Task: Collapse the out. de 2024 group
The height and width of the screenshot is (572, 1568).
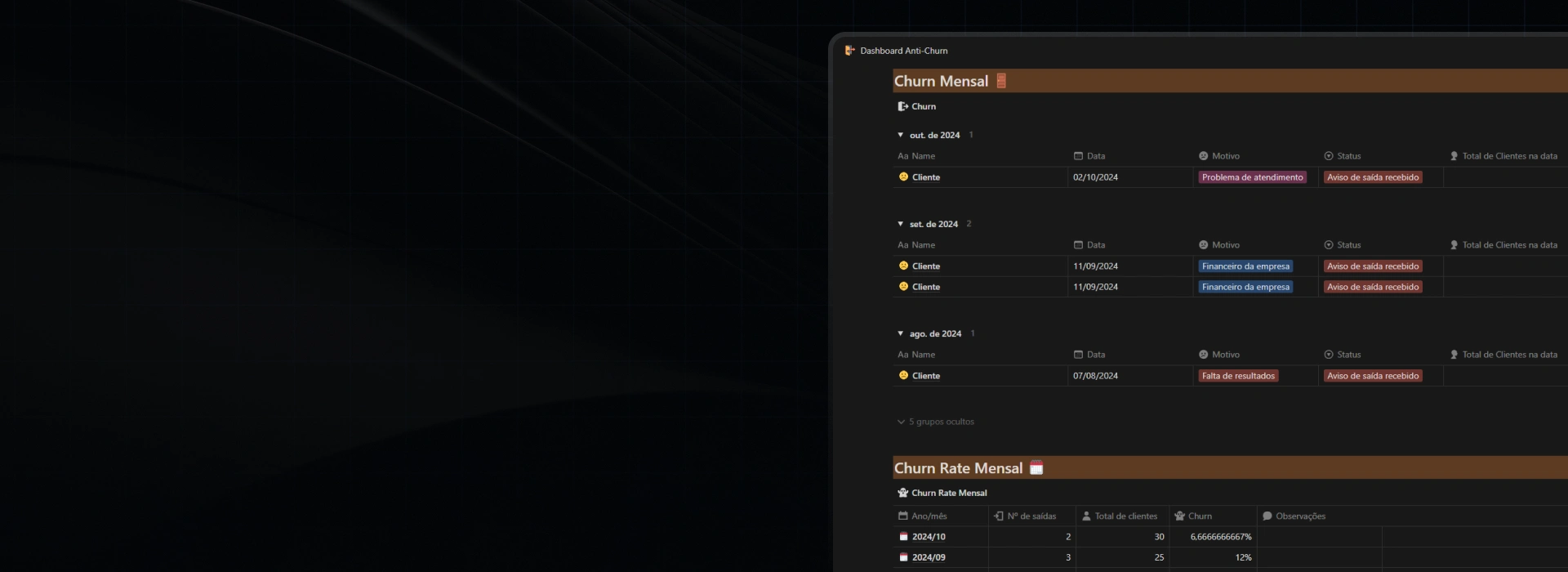Action: coord(901,135)
